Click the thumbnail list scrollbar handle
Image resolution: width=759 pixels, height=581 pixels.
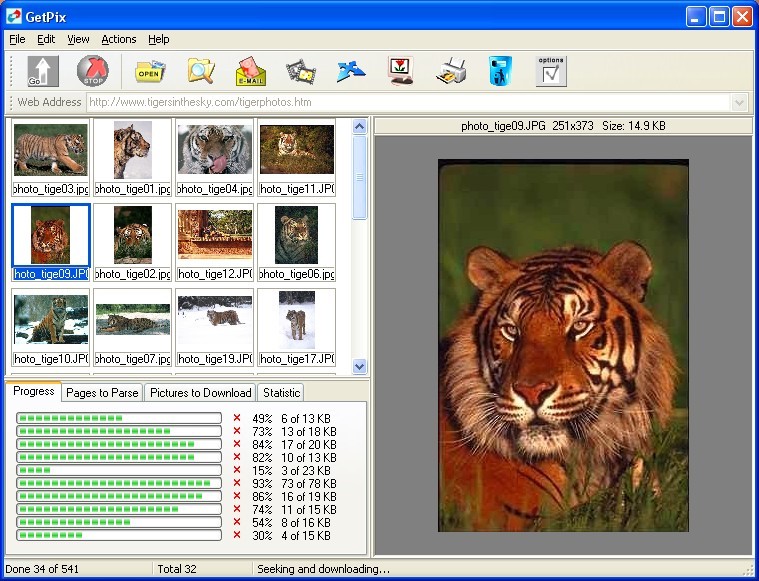(x=359, y=177)
